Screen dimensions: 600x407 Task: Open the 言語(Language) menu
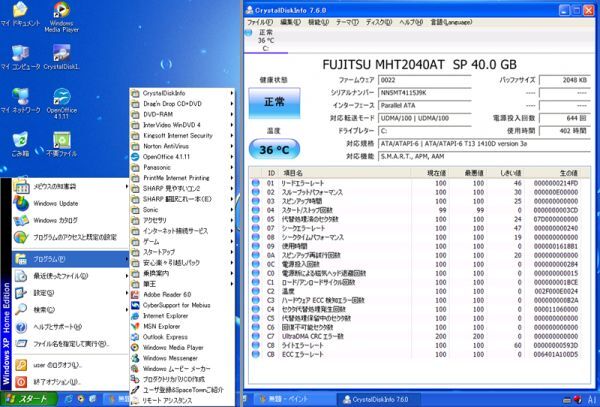[451, 22]
